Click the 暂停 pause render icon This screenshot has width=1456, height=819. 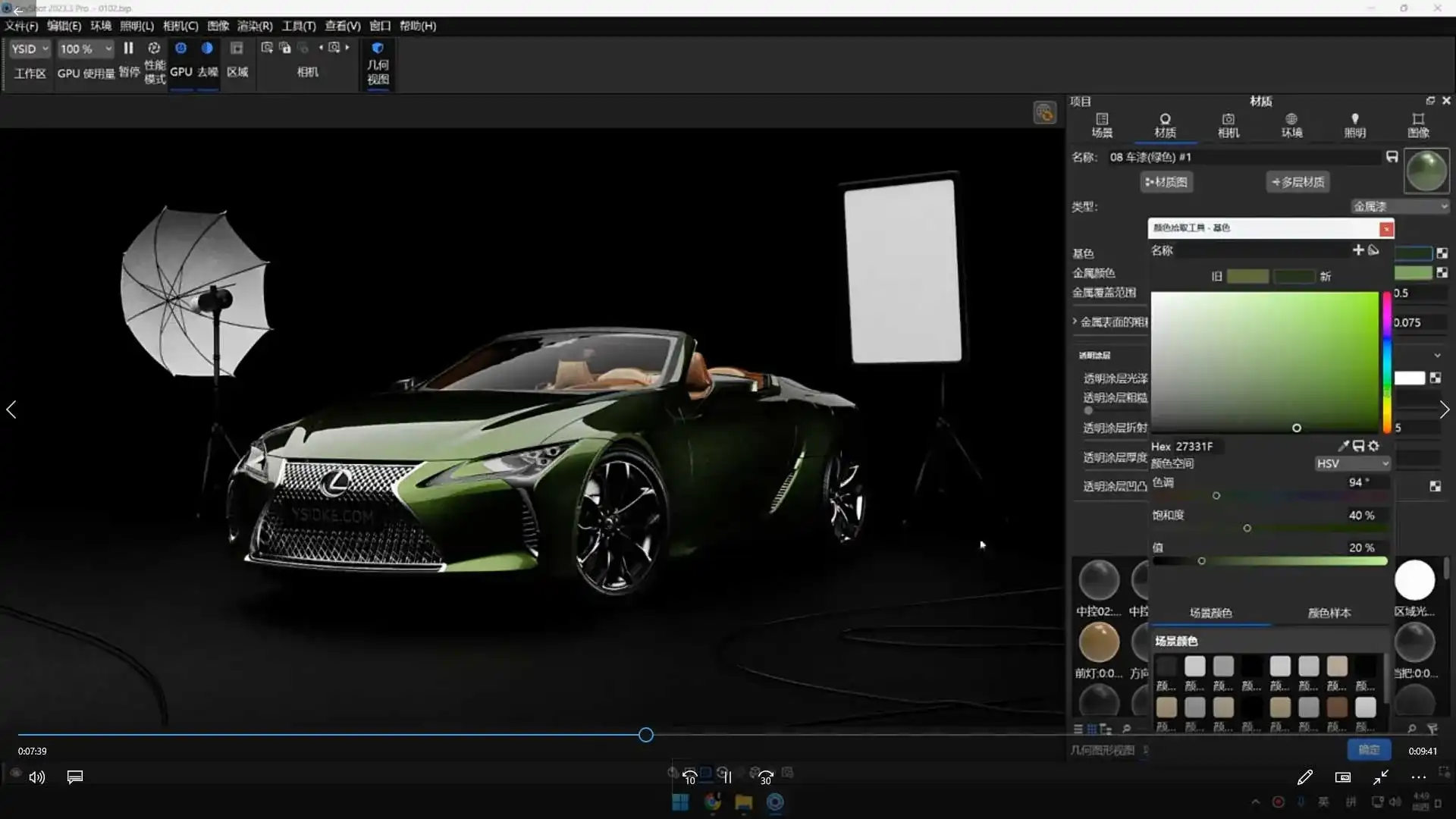pyautogui.click(x=128, y=49)
